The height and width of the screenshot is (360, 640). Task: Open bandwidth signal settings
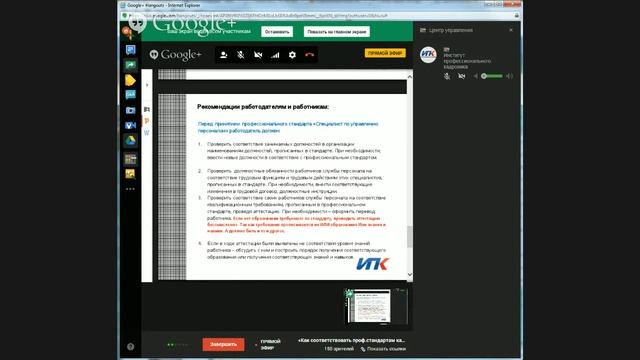275,55
